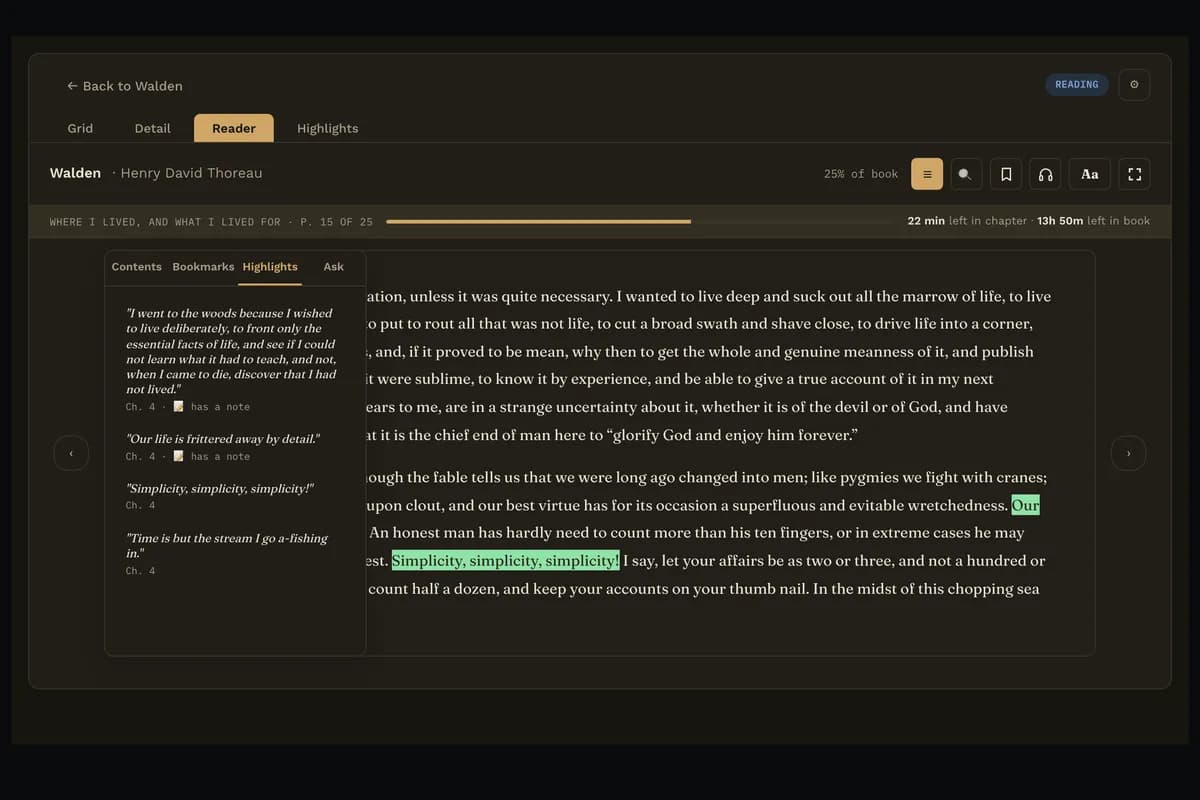Toggle the contents panel list icon
This screenshot has width=1200, height=800.
coord(927,174)
